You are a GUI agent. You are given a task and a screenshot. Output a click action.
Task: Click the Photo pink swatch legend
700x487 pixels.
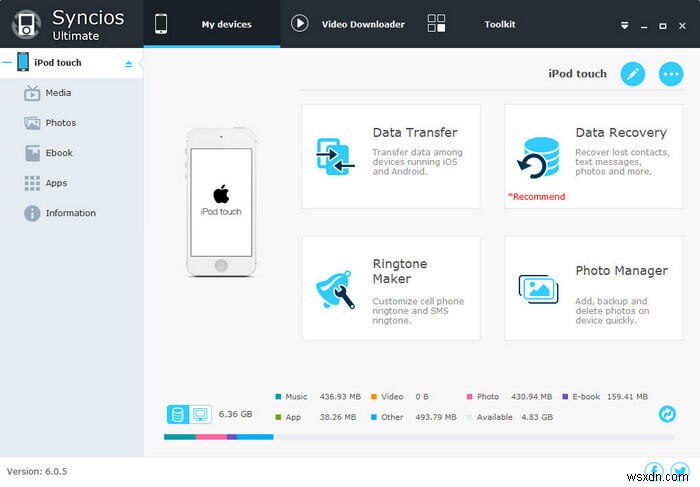pyautogui.click(x=469, y=396)
